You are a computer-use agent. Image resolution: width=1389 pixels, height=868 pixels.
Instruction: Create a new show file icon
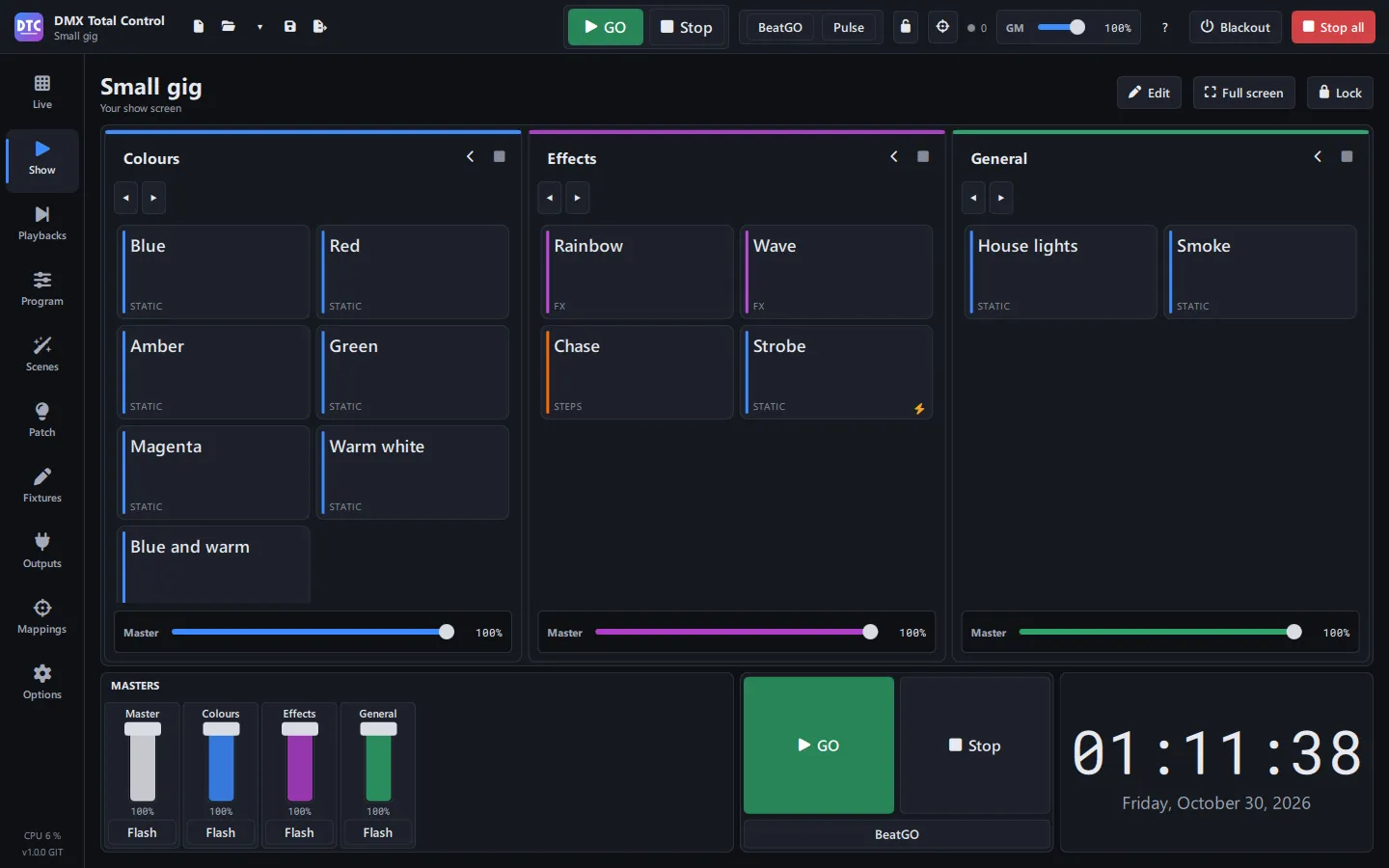pyautogui.click(x=198, y=27)
